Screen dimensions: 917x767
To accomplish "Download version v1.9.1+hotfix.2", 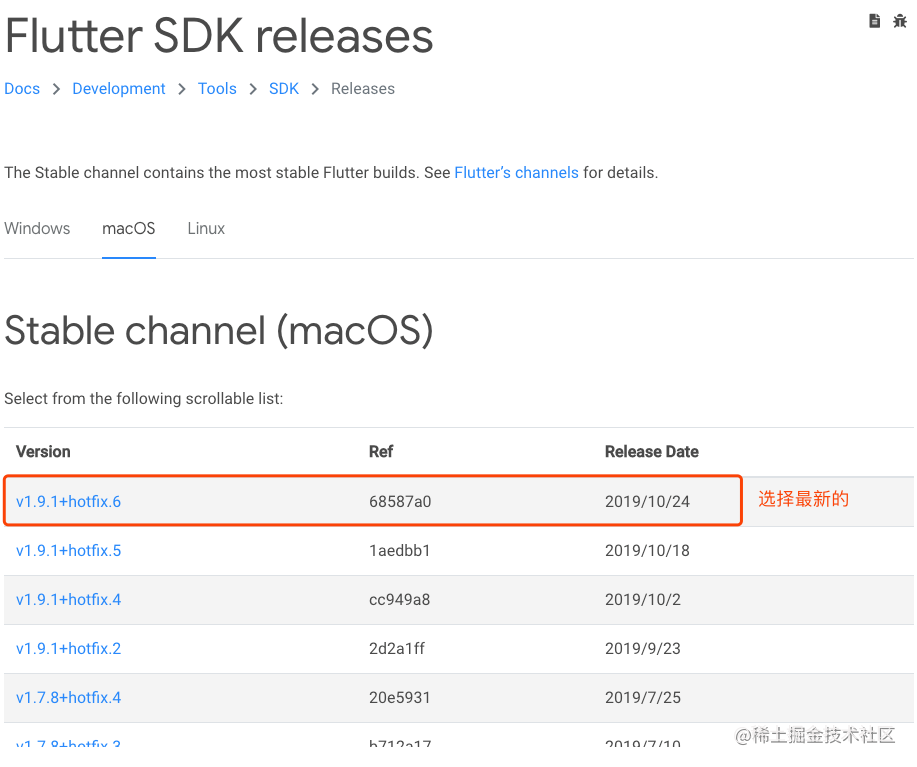I will [68, 649].
